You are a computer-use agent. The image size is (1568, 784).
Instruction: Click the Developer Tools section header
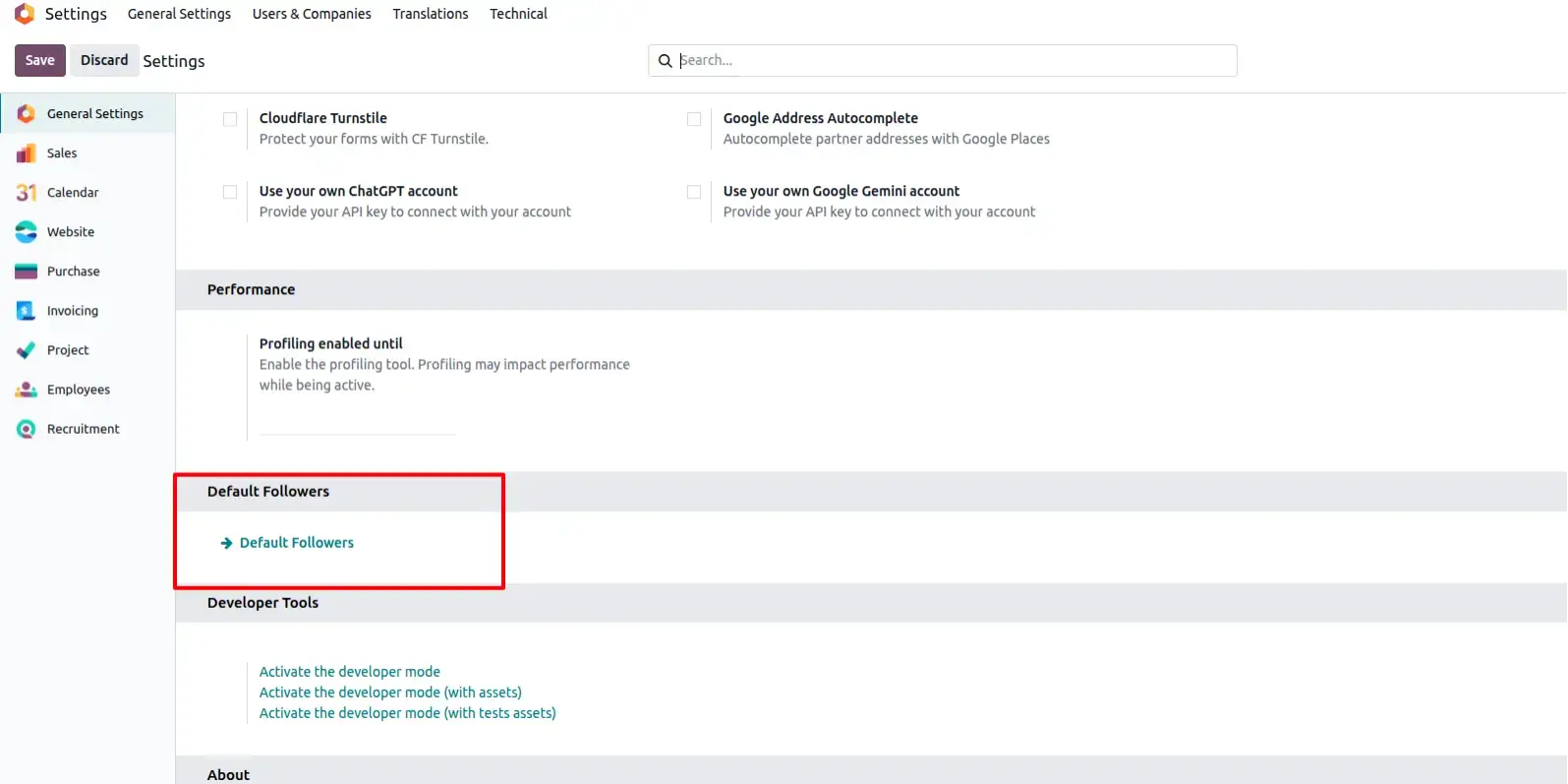pos(262,602)
